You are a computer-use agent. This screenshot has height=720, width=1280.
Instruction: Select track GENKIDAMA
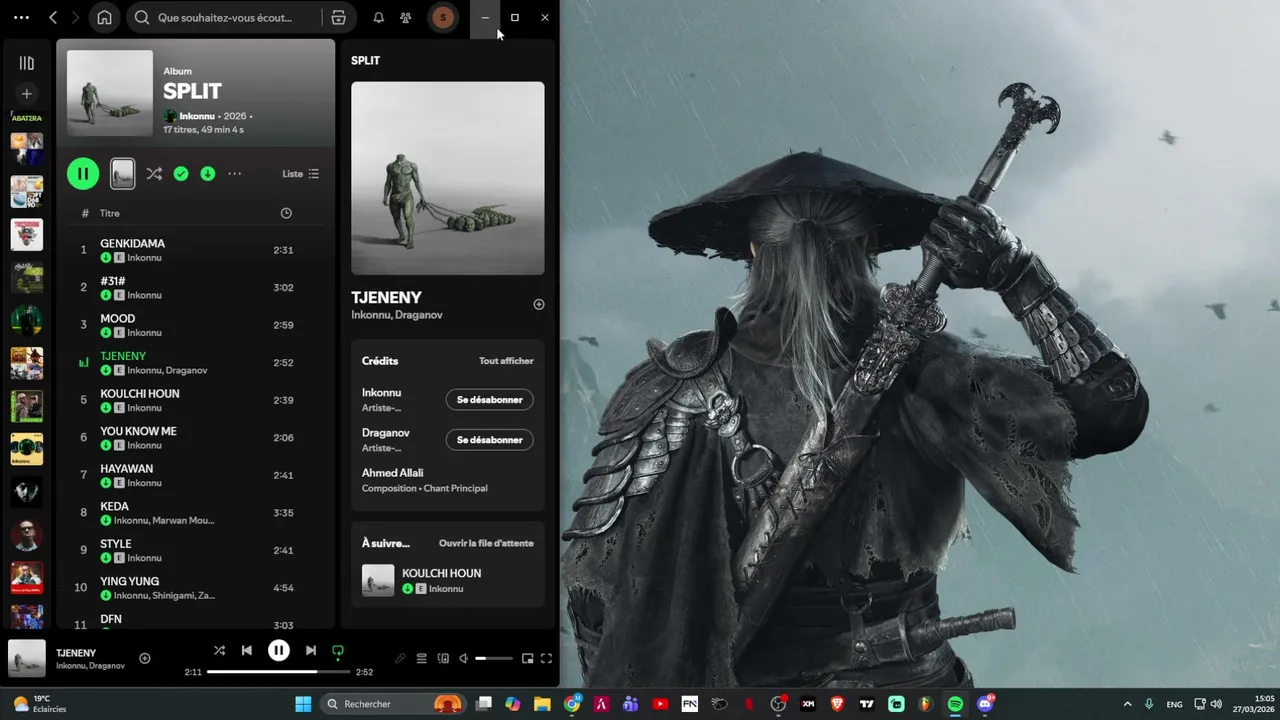click(132, 243)
